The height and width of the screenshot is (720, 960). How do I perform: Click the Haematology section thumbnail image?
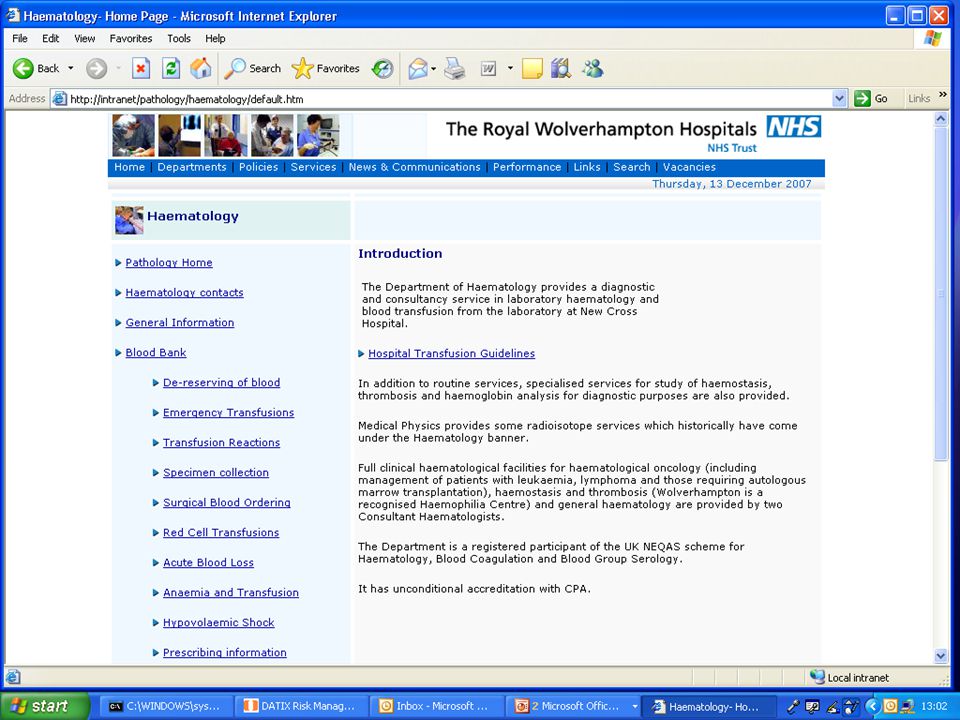(129, 220)
